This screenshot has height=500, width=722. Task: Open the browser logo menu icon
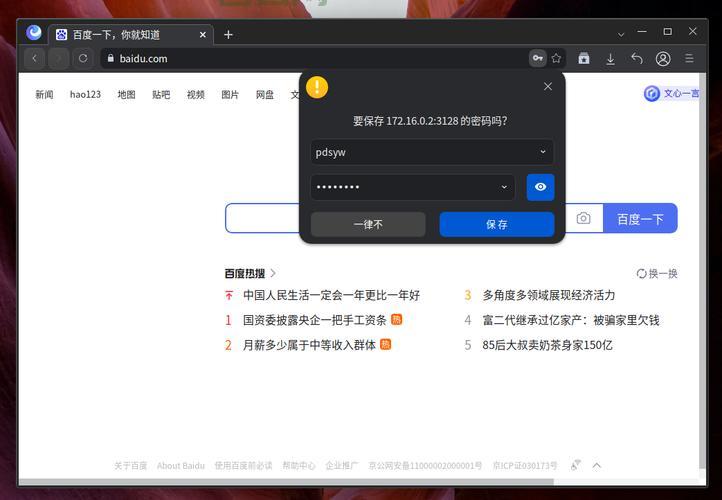pyautogui.click(x=34, y=33)
